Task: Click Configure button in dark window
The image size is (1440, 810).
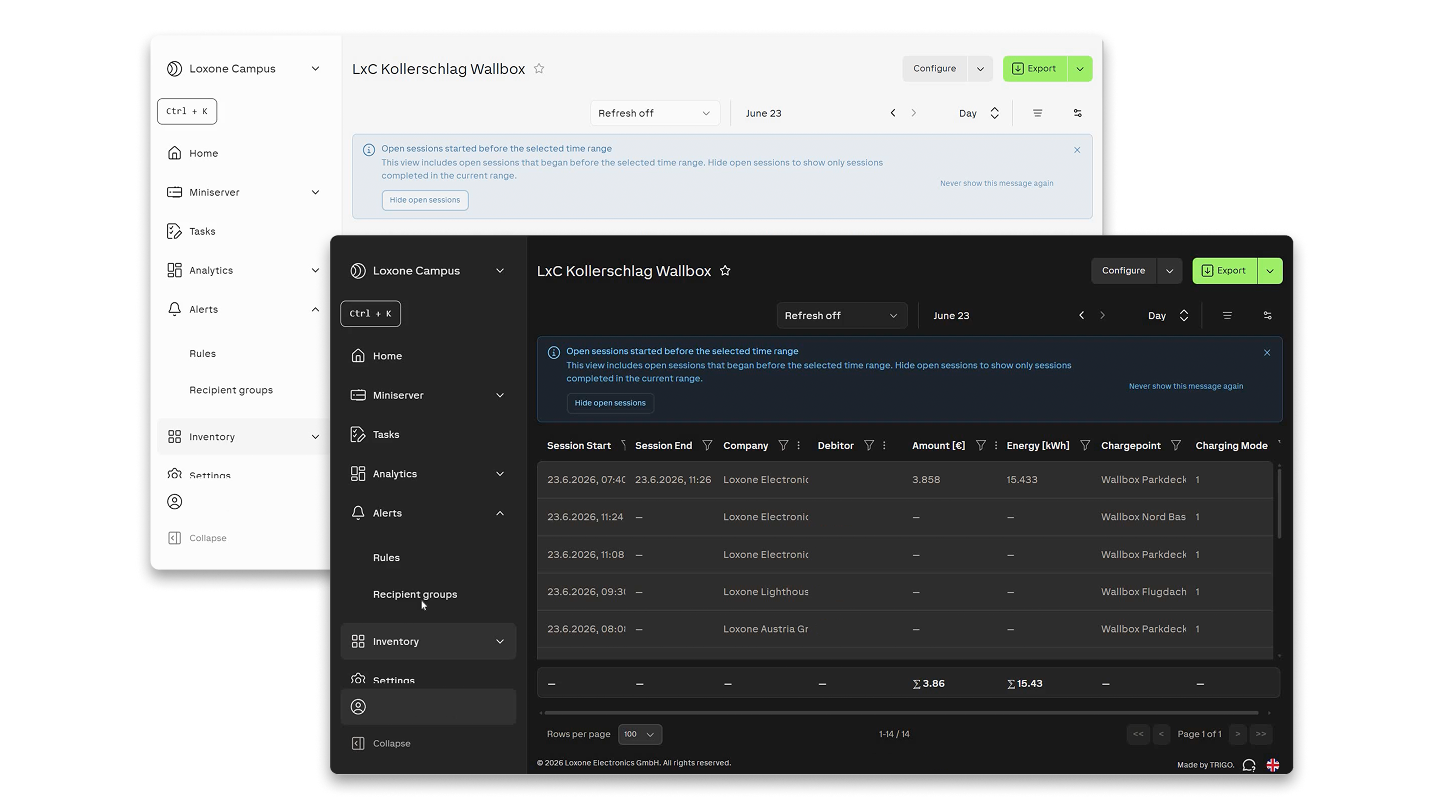Action: (1123, 271)
